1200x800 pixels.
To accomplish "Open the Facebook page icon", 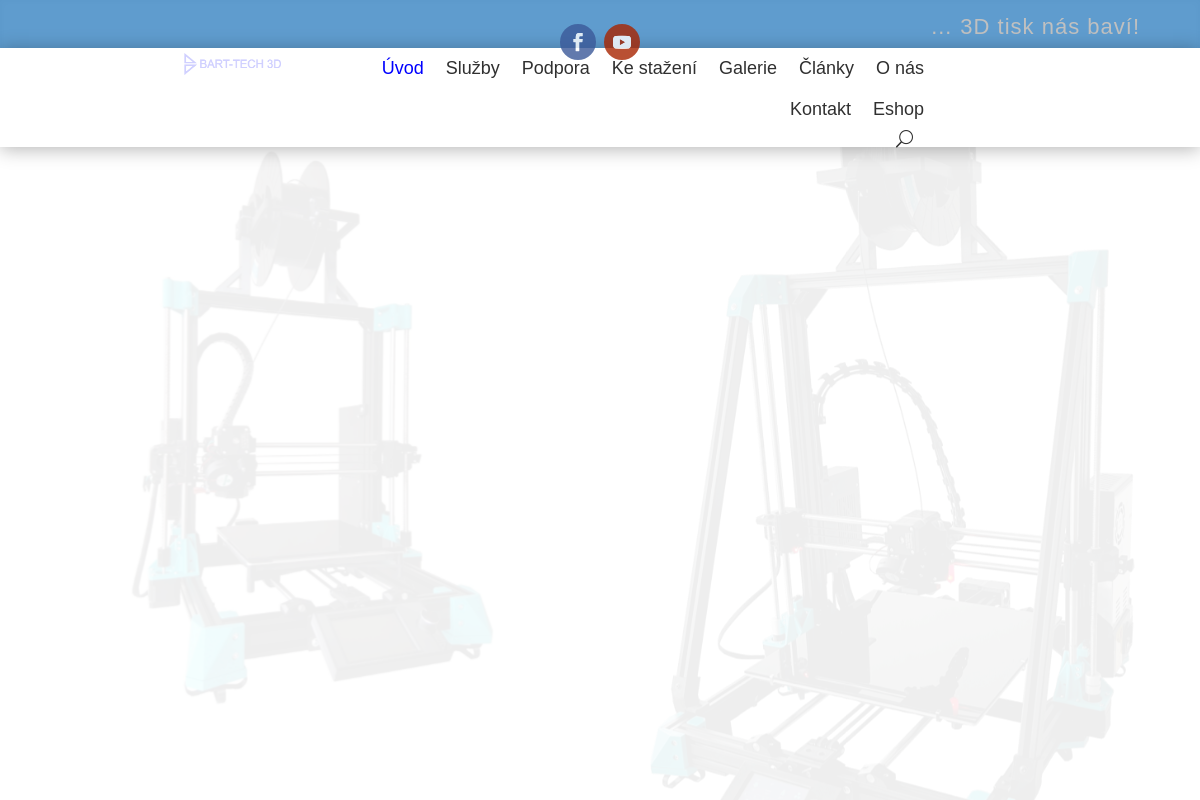I will point(578,42).
